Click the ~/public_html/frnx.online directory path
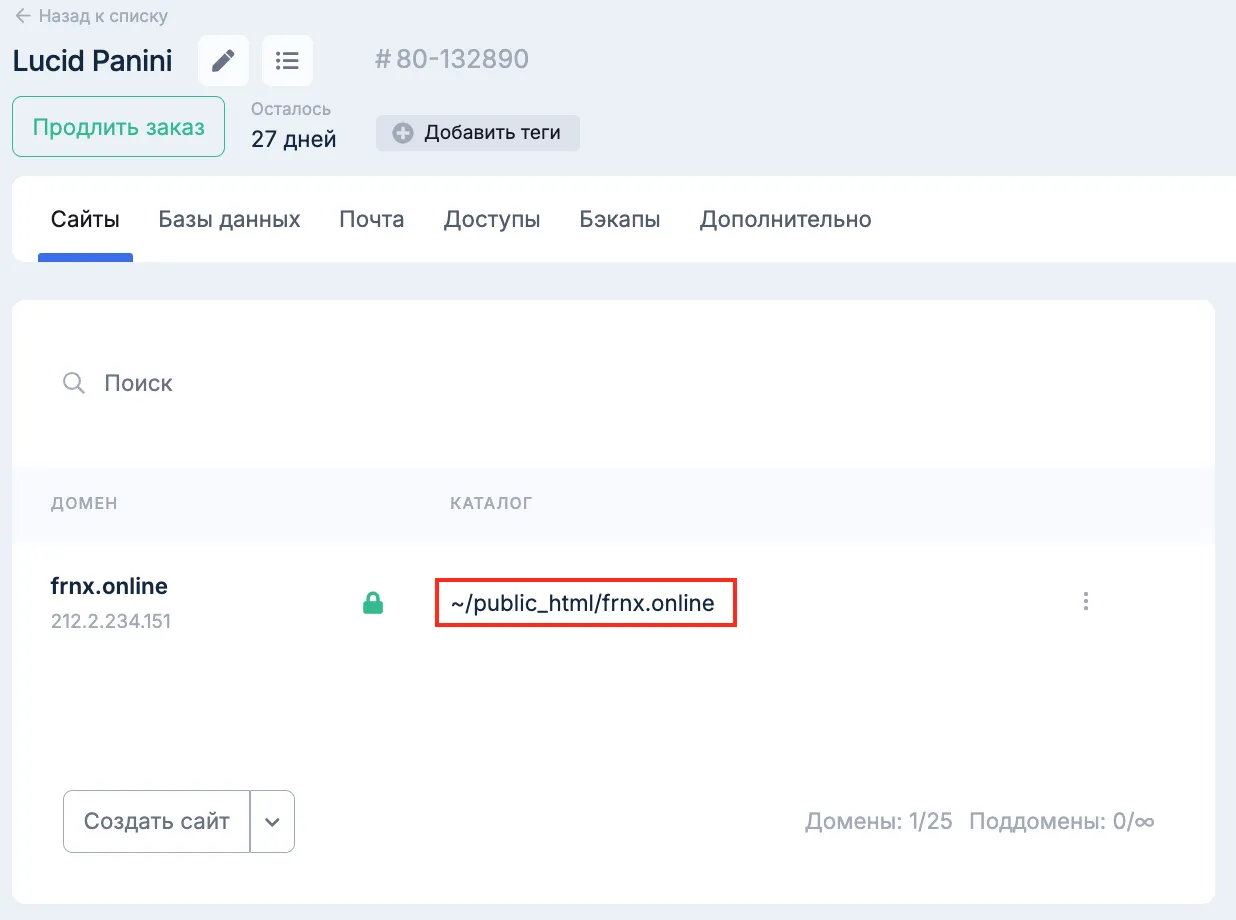Image resolution: width=1236 pixels, height=920 pixels. tap(583, 603)
